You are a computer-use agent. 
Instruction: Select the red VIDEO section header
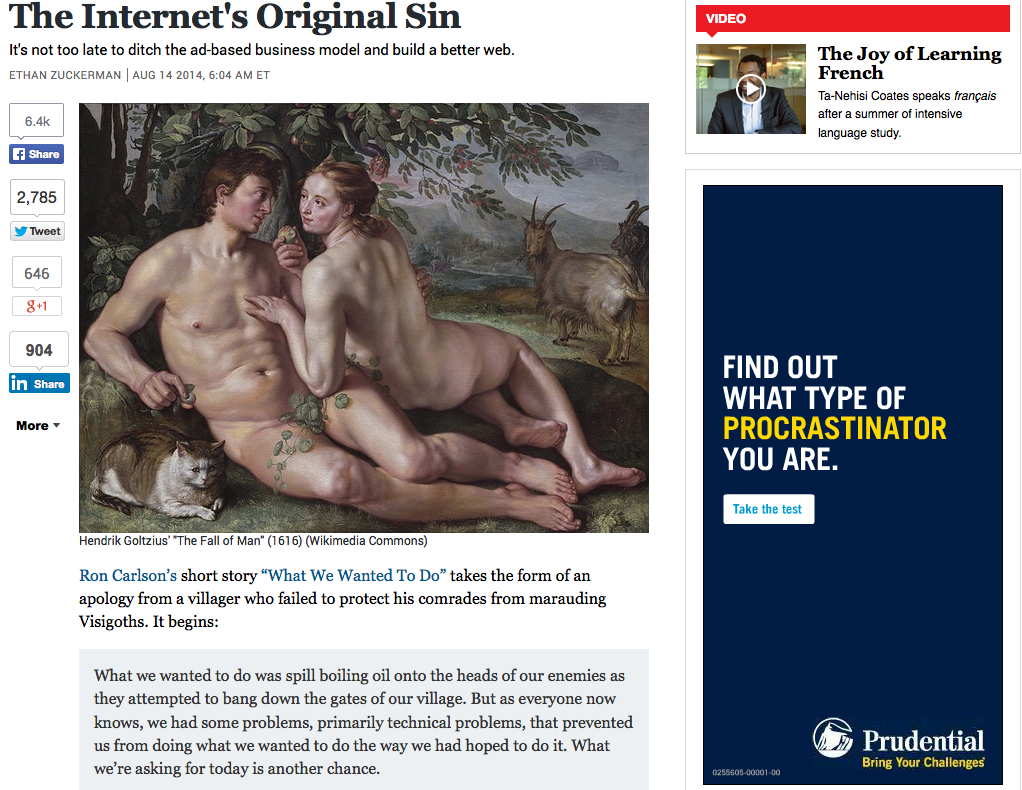(x=853, y=18)
